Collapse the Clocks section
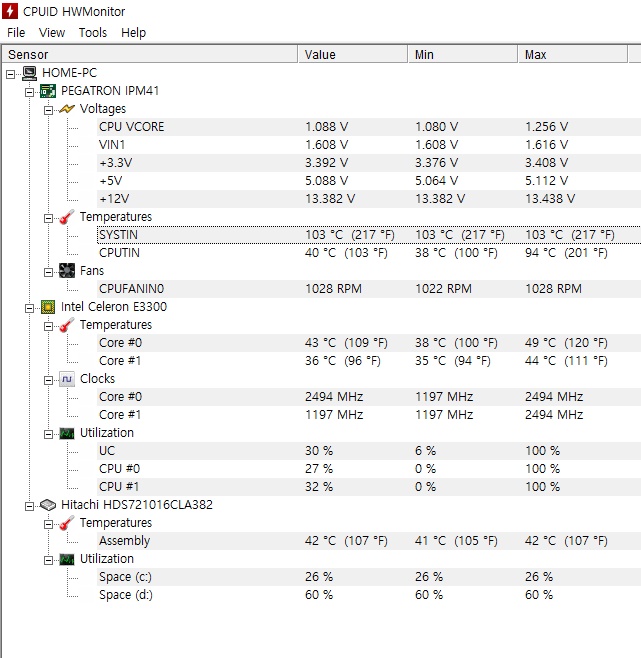Viewport: 641px width, 658px height. pos(49,380)
